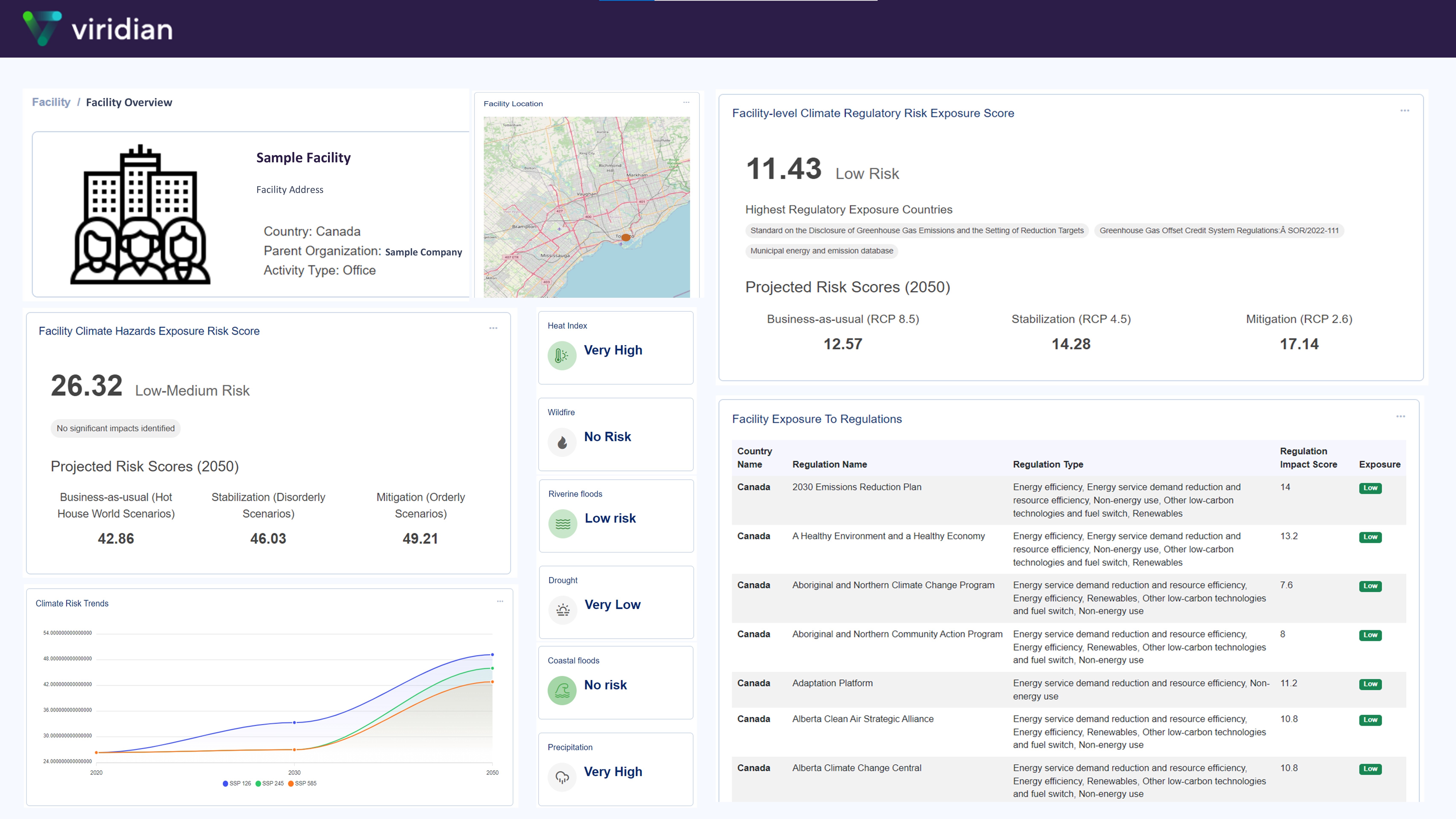Click Low badge for Alberta Climate Change Central
The height and width of the screenshot is (819, 1456).
tap(1370, 769)
